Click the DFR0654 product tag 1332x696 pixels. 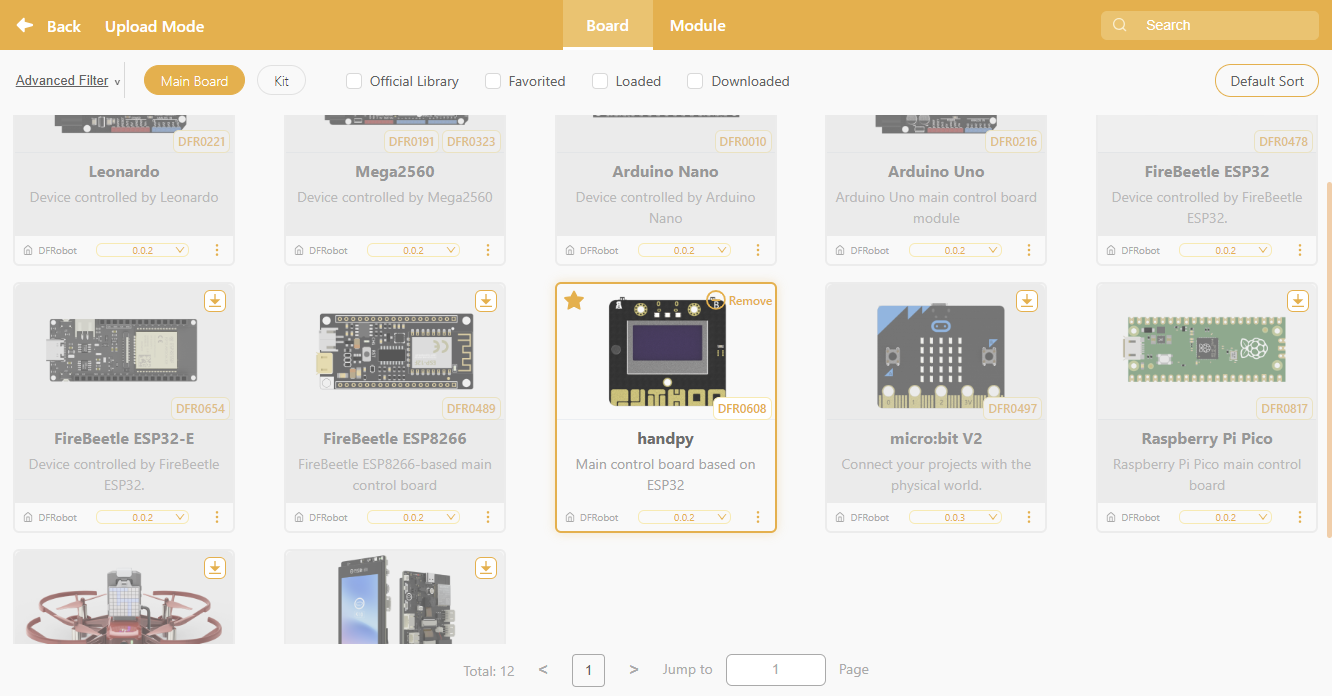coord(201,408)
